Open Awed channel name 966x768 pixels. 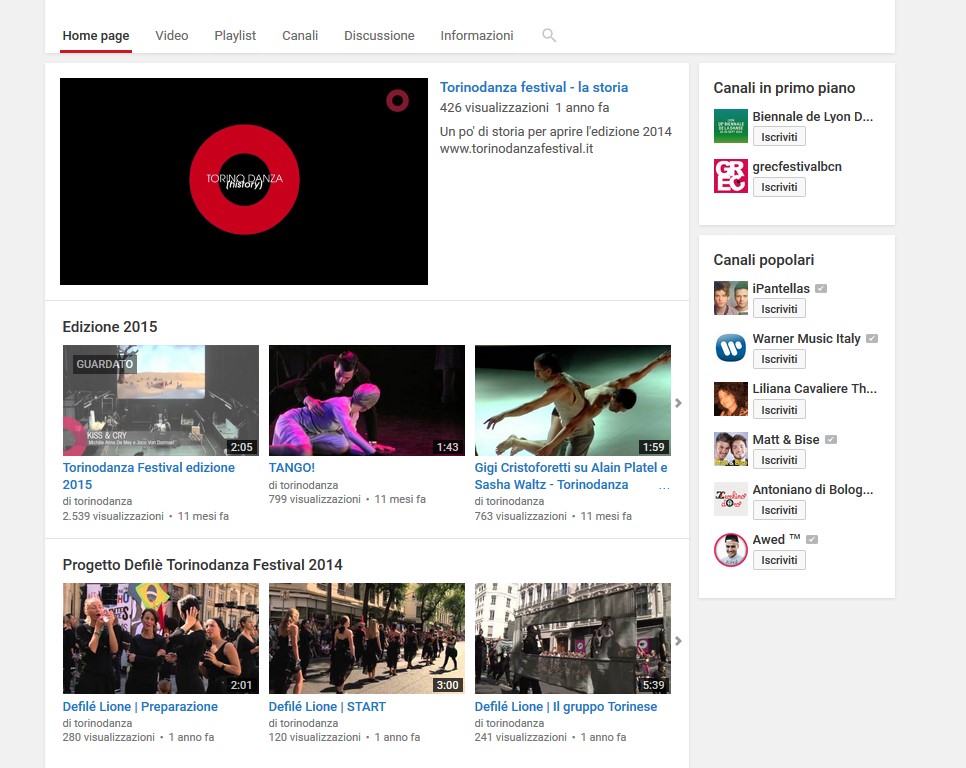coord(776,540)
